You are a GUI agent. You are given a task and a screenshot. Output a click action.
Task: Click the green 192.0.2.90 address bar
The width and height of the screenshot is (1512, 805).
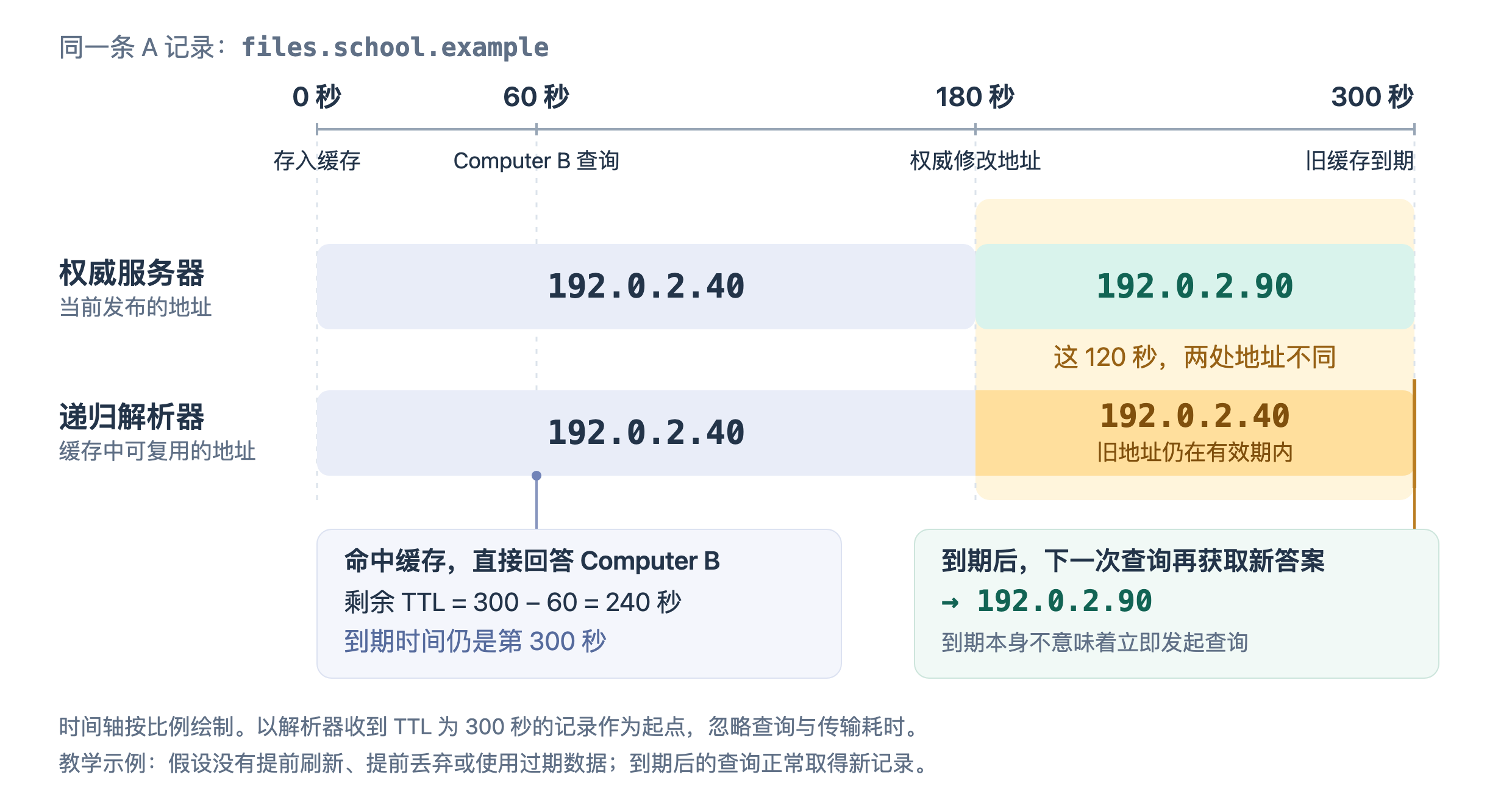point(1195,287)
